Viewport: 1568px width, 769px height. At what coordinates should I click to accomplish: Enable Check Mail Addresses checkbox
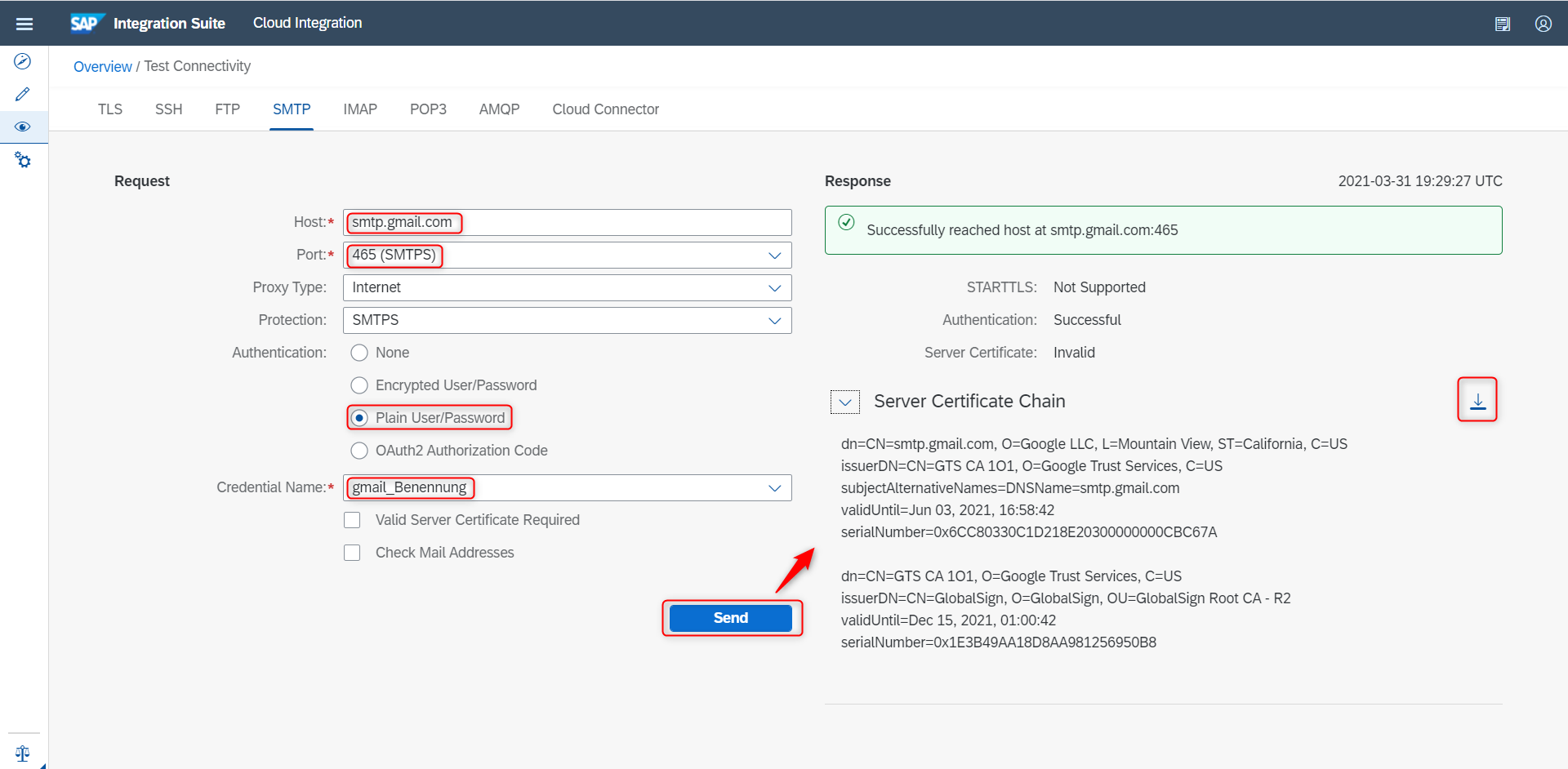coord(352,553)
